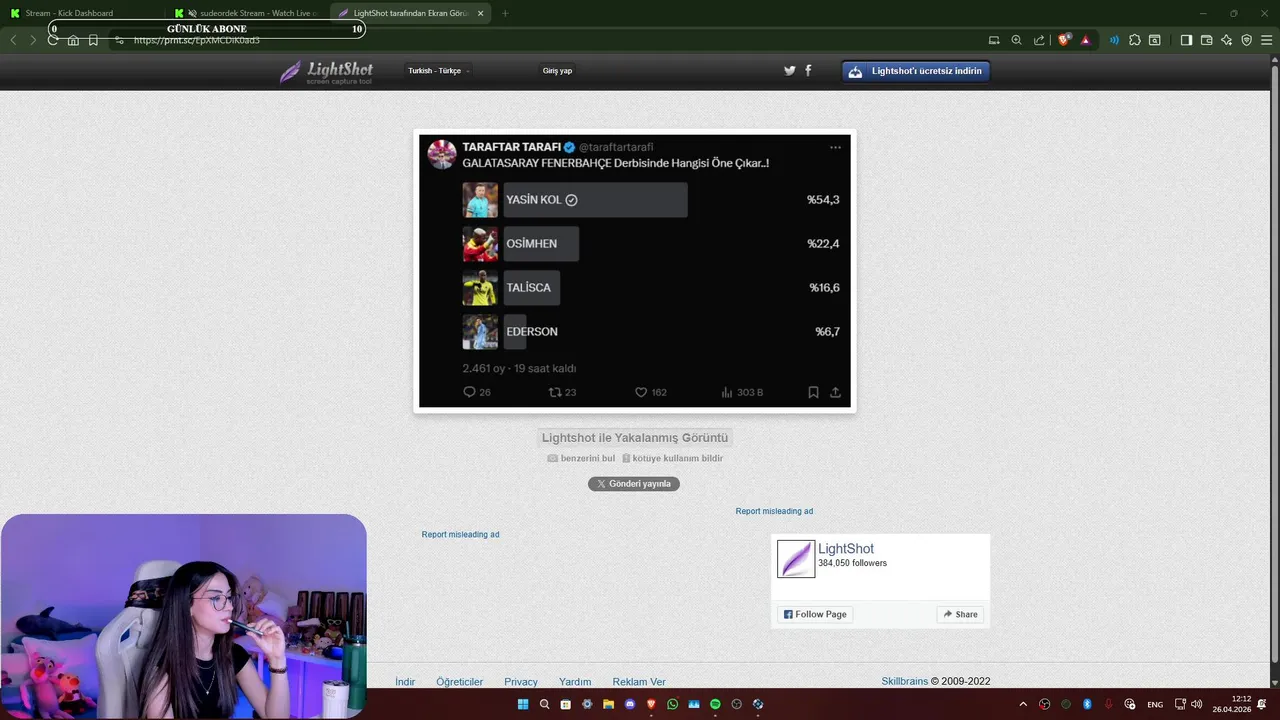Screen dimensions: 1280x720
Task: Click the captured tweet screenshot image
Action: point(635,271)
